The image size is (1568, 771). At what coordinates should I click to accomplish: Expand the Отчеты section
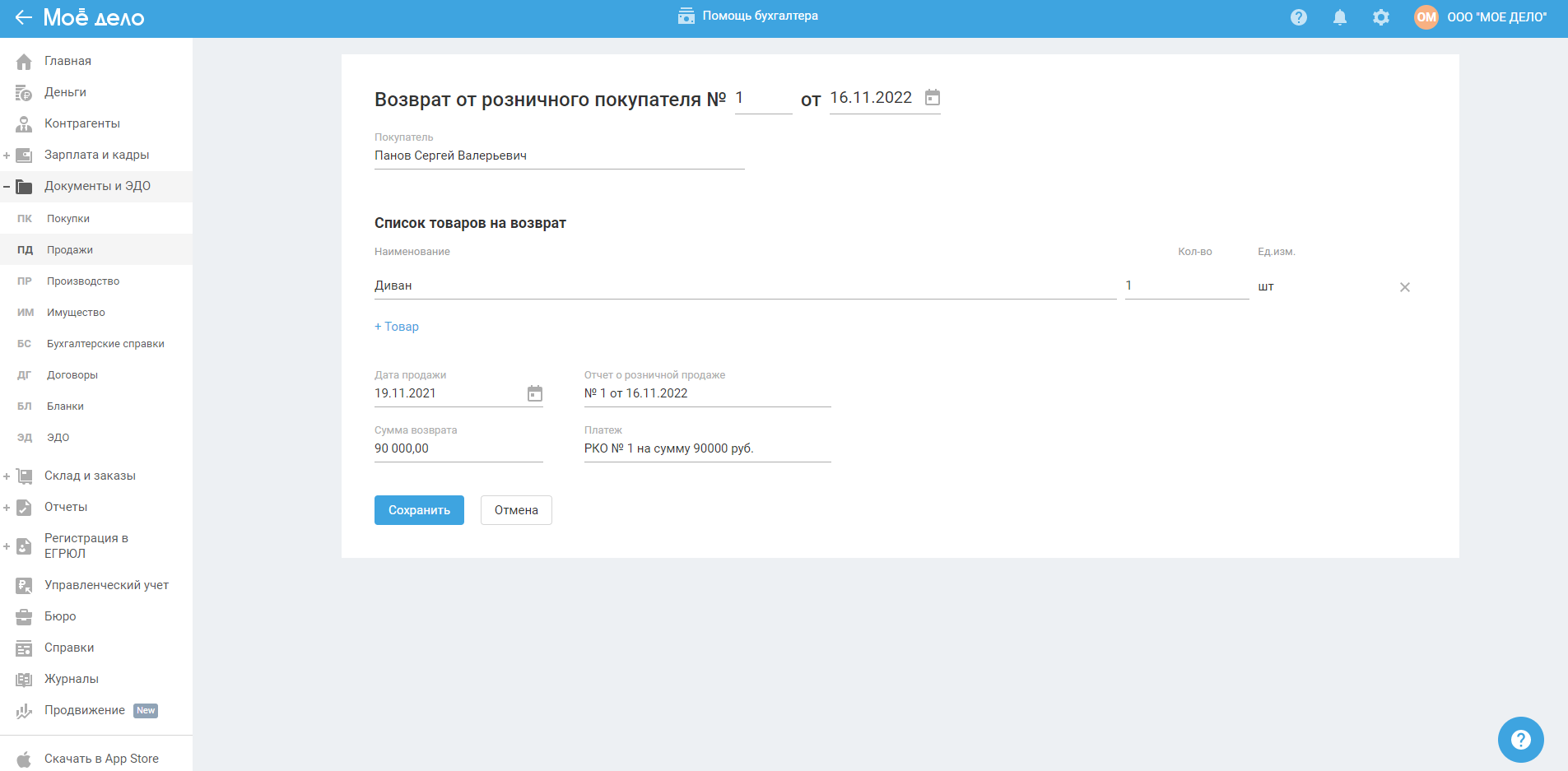7,508
